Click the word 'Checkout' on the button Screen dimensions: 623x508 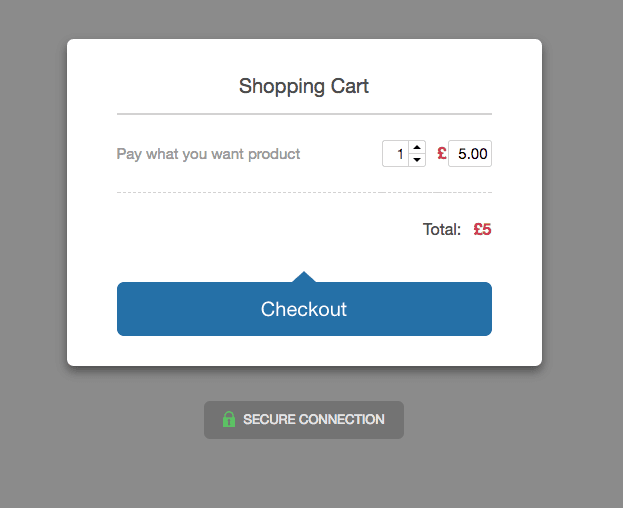[304, 309]
